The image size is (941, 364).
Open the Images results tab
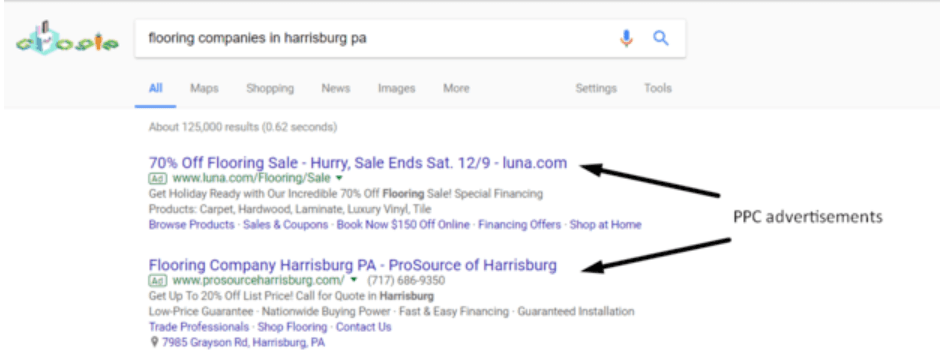click(396, 88)
